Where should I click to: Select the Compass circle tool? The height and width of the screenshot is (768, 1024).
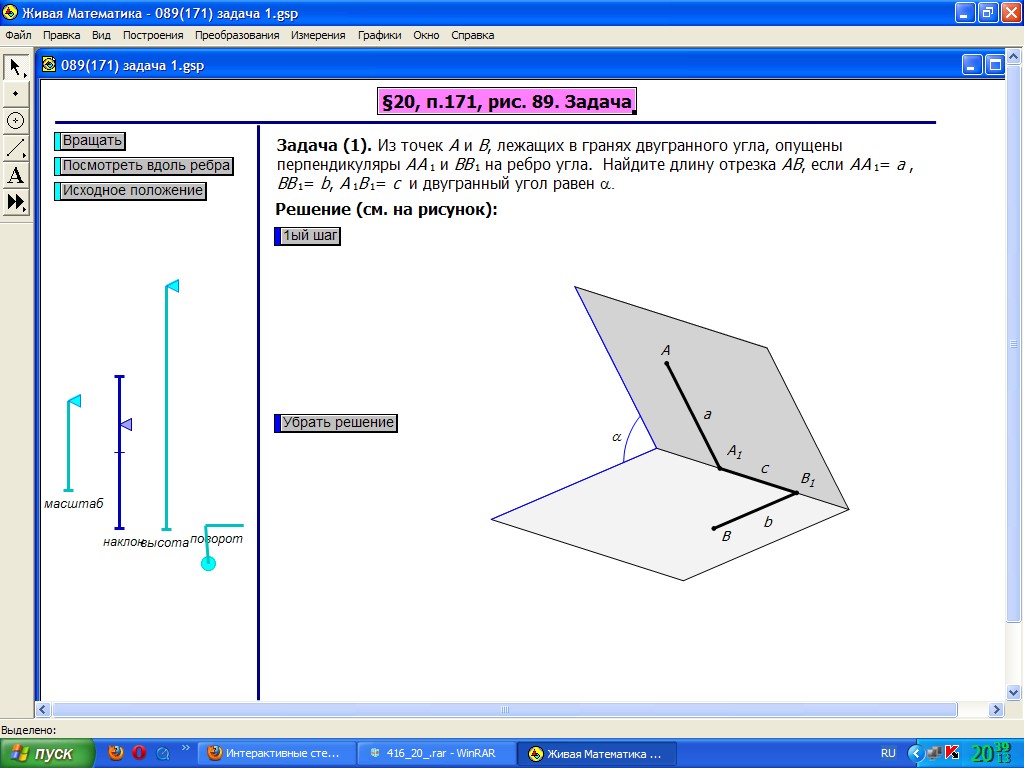coord(16,120)
